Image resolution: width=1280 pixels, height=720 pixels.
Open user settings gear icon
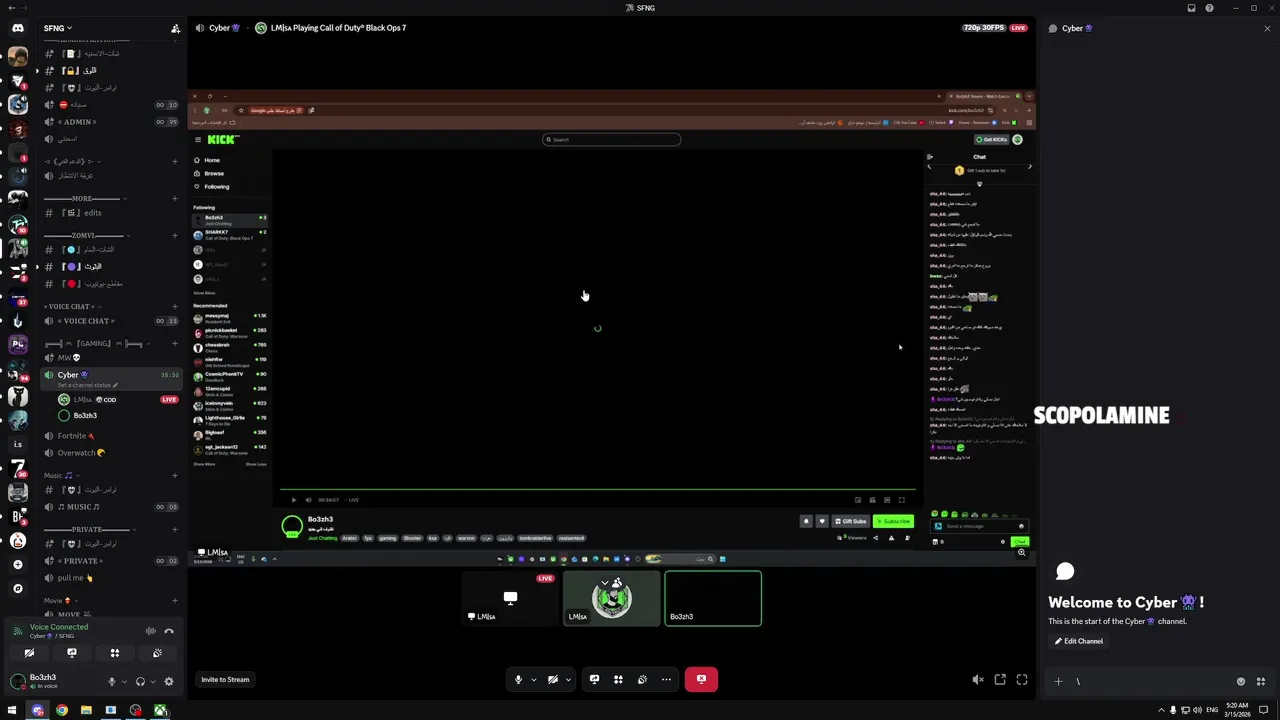click(168, 681)
